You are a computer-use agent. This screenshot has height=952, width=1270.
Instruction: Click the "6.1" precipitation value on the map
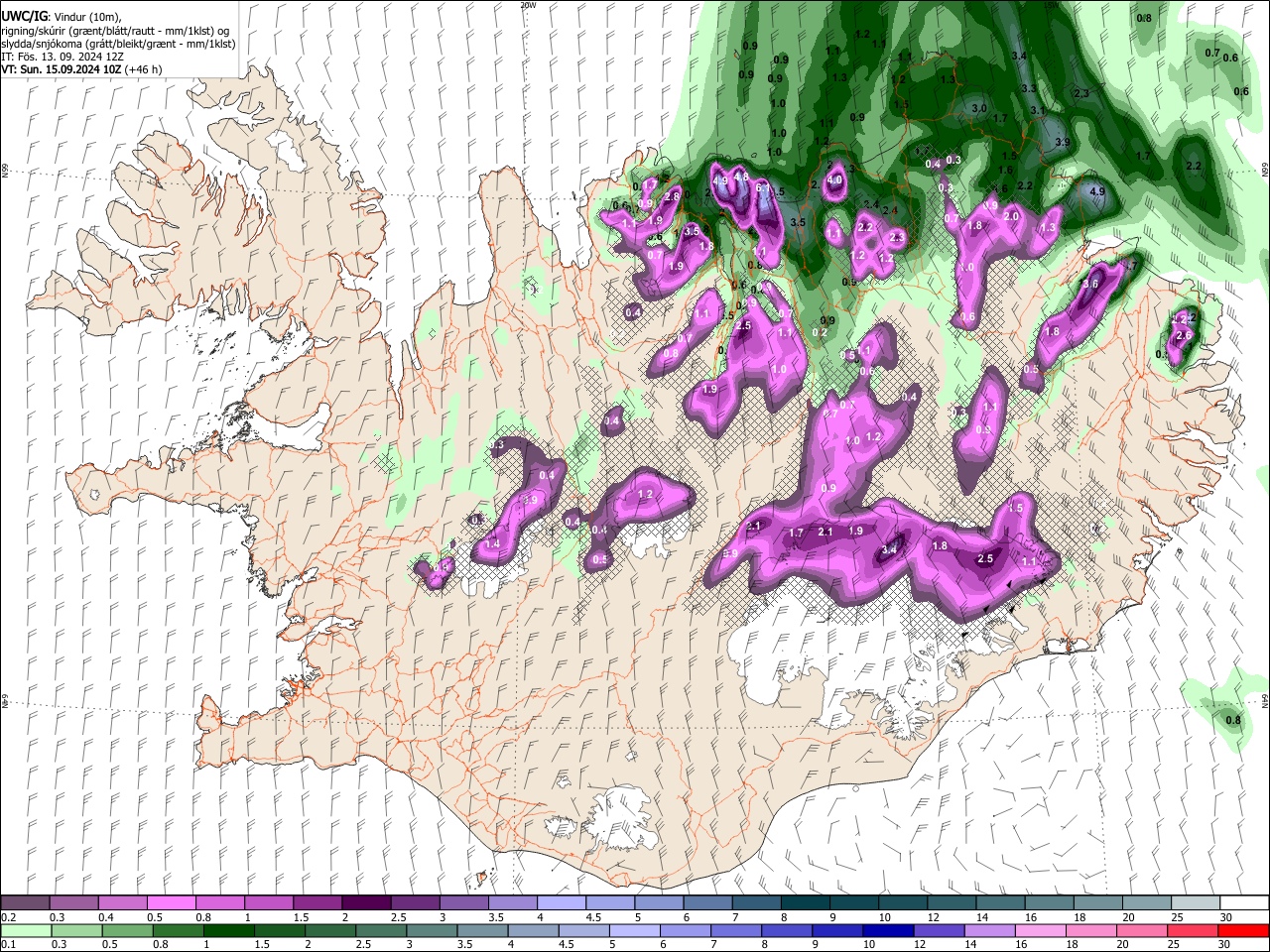(762, 187)
